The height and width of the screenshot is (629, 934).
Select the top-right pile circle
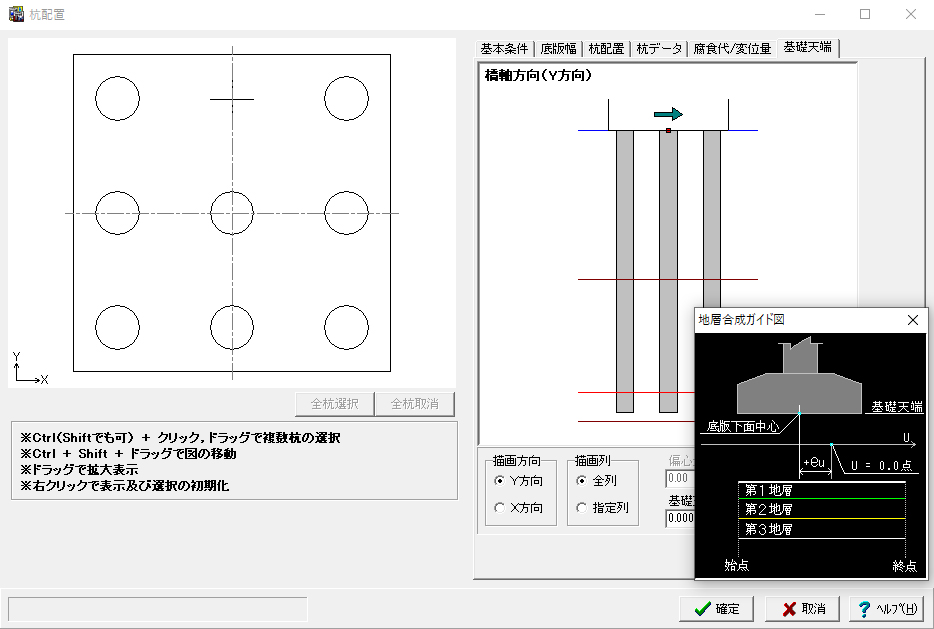(x=346, y=98)
